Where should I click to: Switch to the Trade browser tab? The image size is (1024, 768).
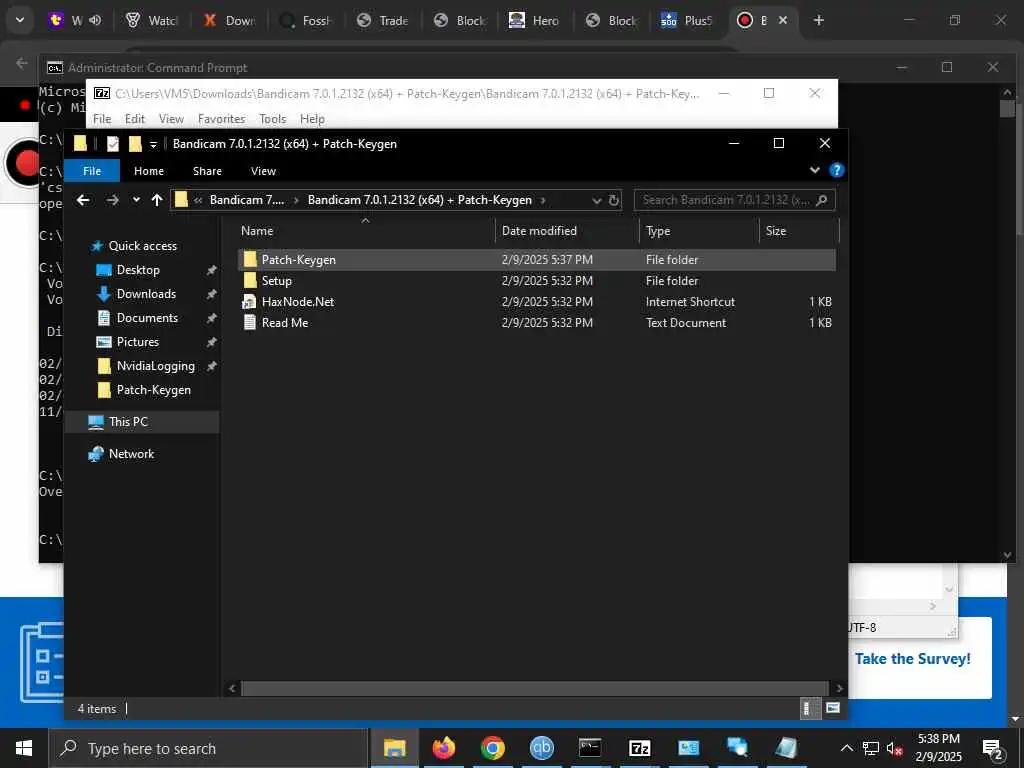[383, 20]
